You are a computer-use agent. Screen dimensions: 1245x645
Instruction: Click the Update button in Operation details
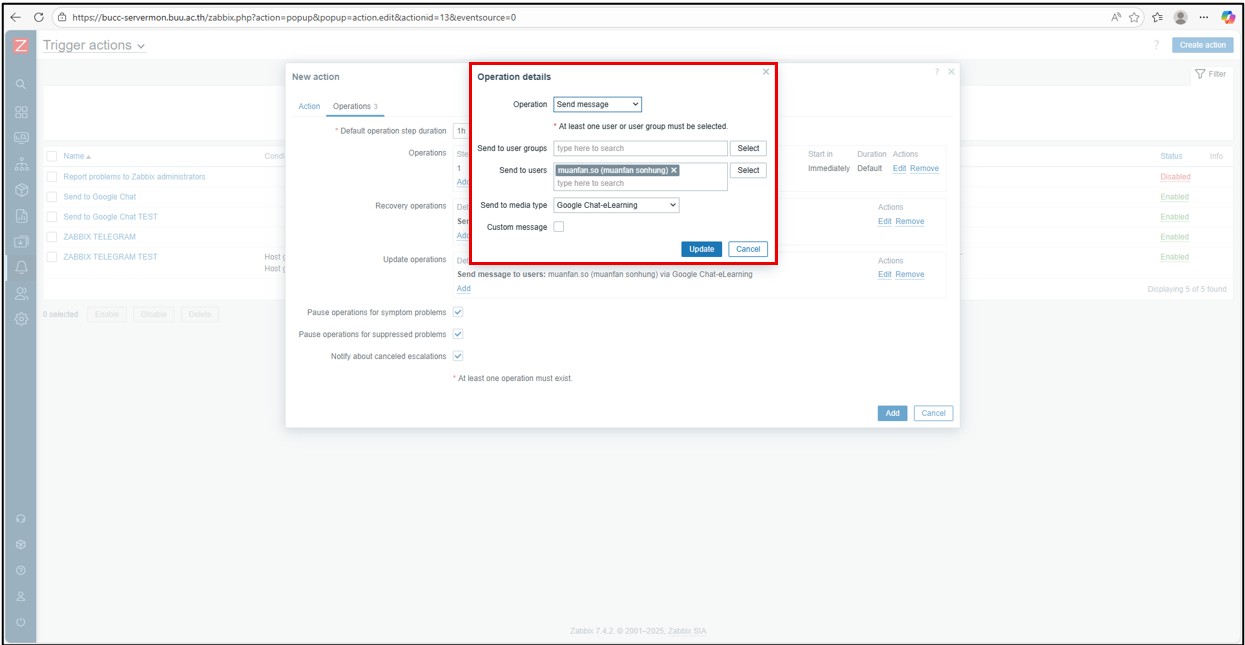click(701, 249)
